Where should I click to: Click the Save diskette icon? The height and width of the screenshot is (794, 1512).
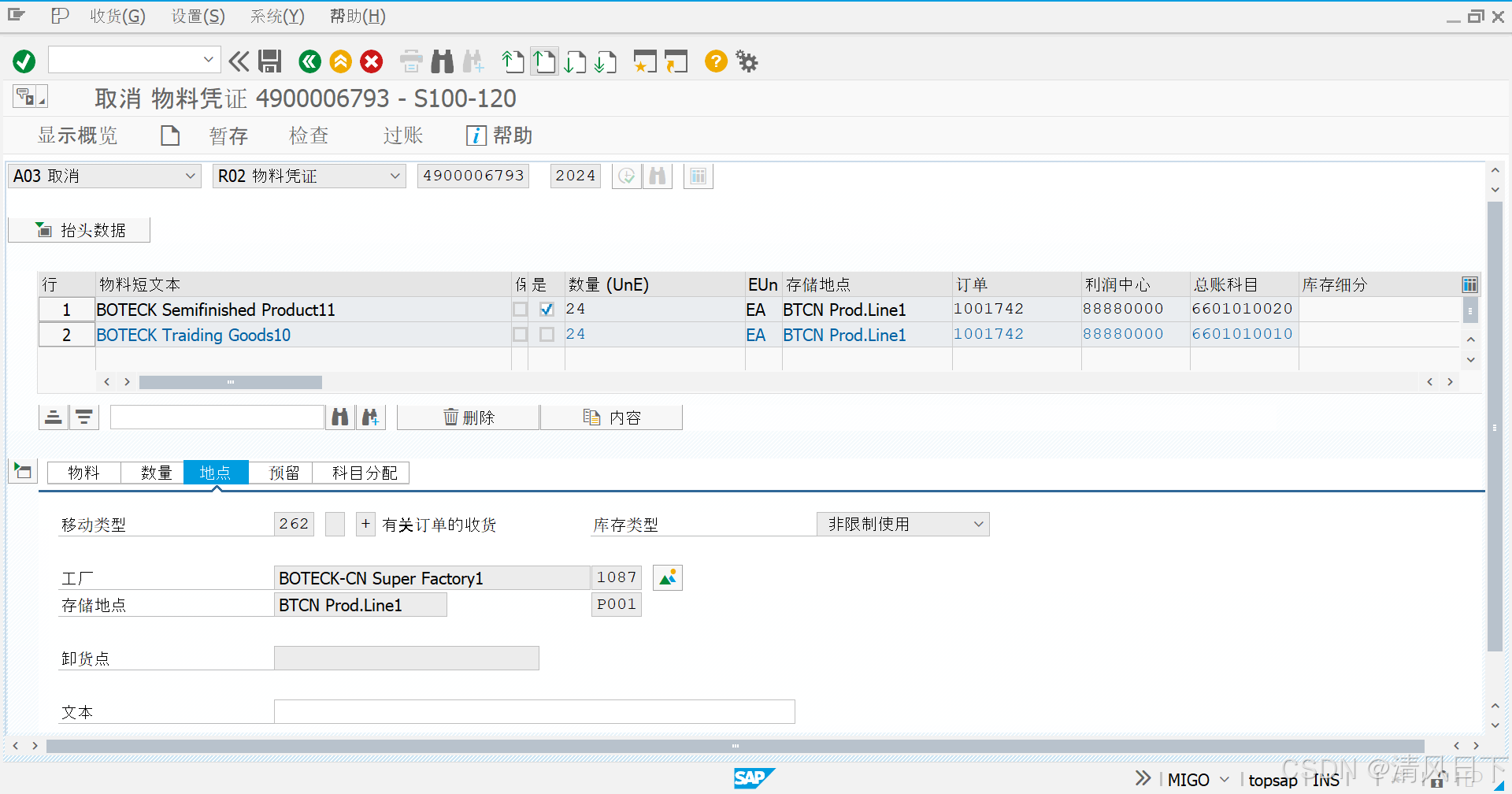point(270,61)
